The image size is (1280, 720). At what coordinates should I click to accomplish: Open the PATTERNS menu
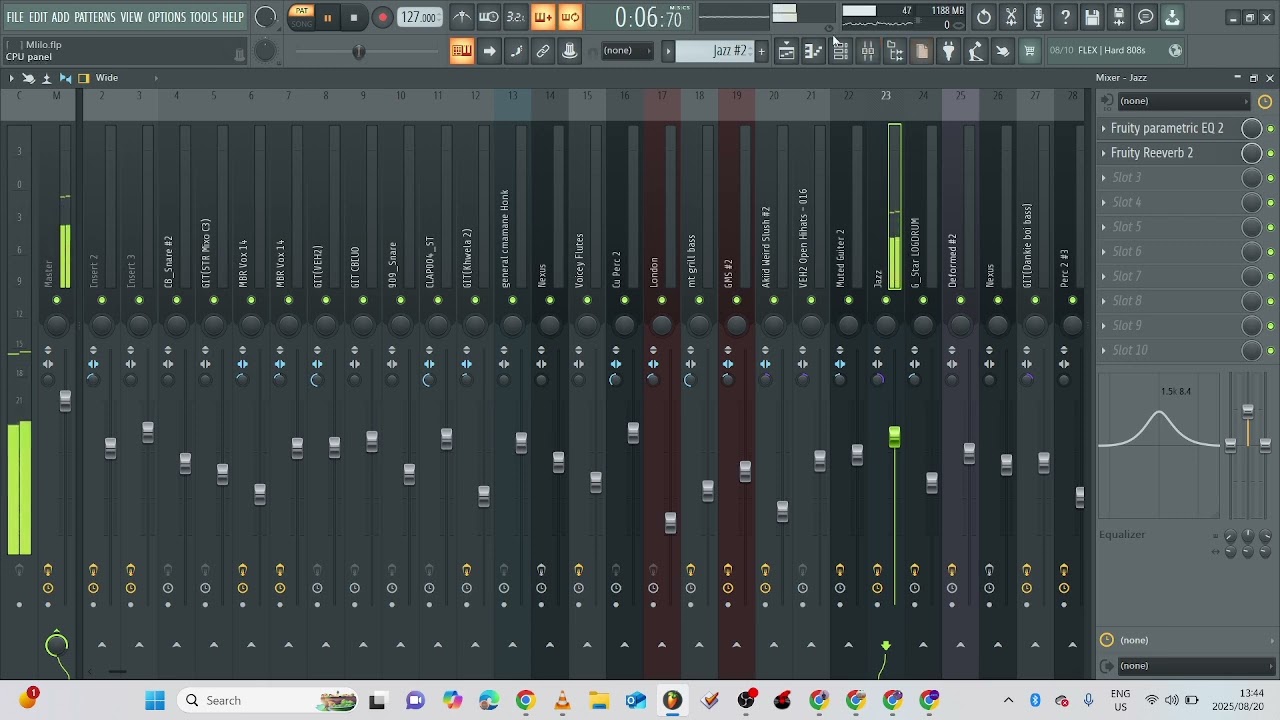tap(95, 17)
